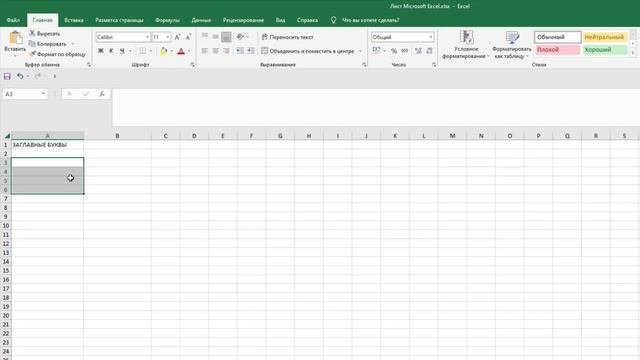This screenshot has height=360, width=640.
Task: Click the Вставить paste icon
Action: (x=15, y=38)
